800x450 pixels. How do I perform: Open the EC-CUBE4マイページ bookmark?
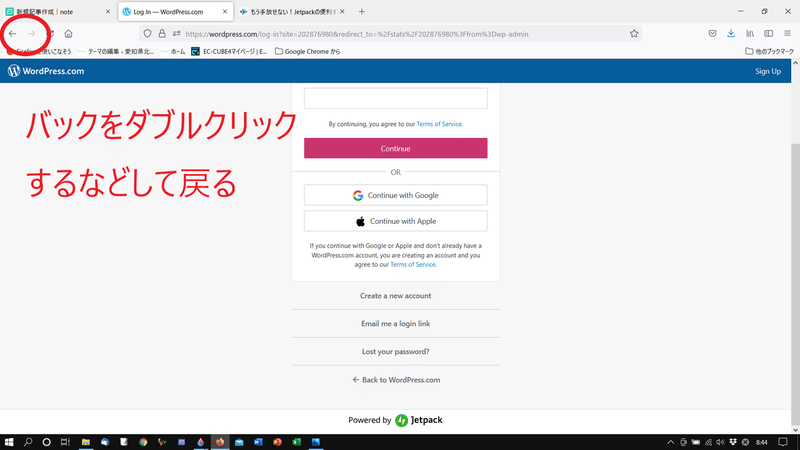(x=230, y=52)
